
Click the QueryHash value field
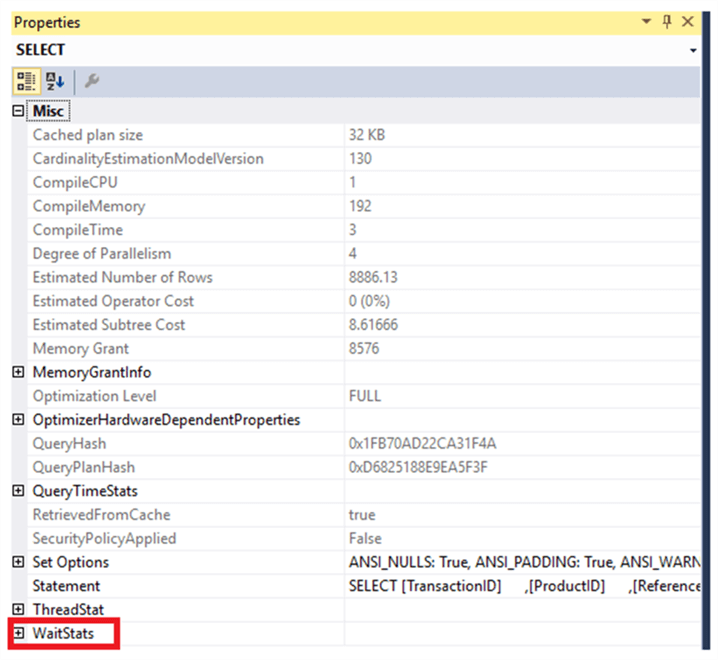(x=520, y=444)
